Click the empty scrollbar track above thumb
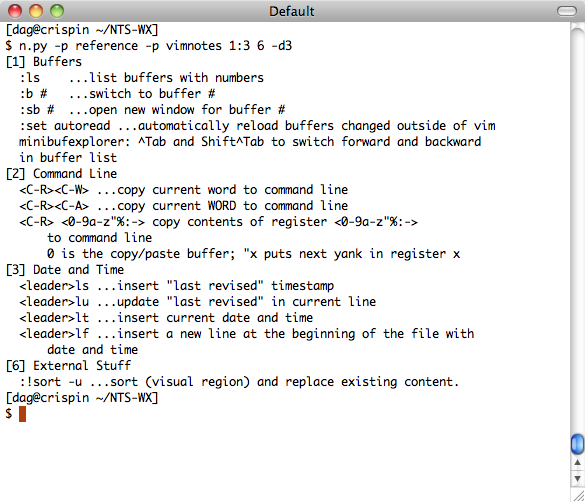The height and width of the screenshot is (502, 585). coord(577,228)
